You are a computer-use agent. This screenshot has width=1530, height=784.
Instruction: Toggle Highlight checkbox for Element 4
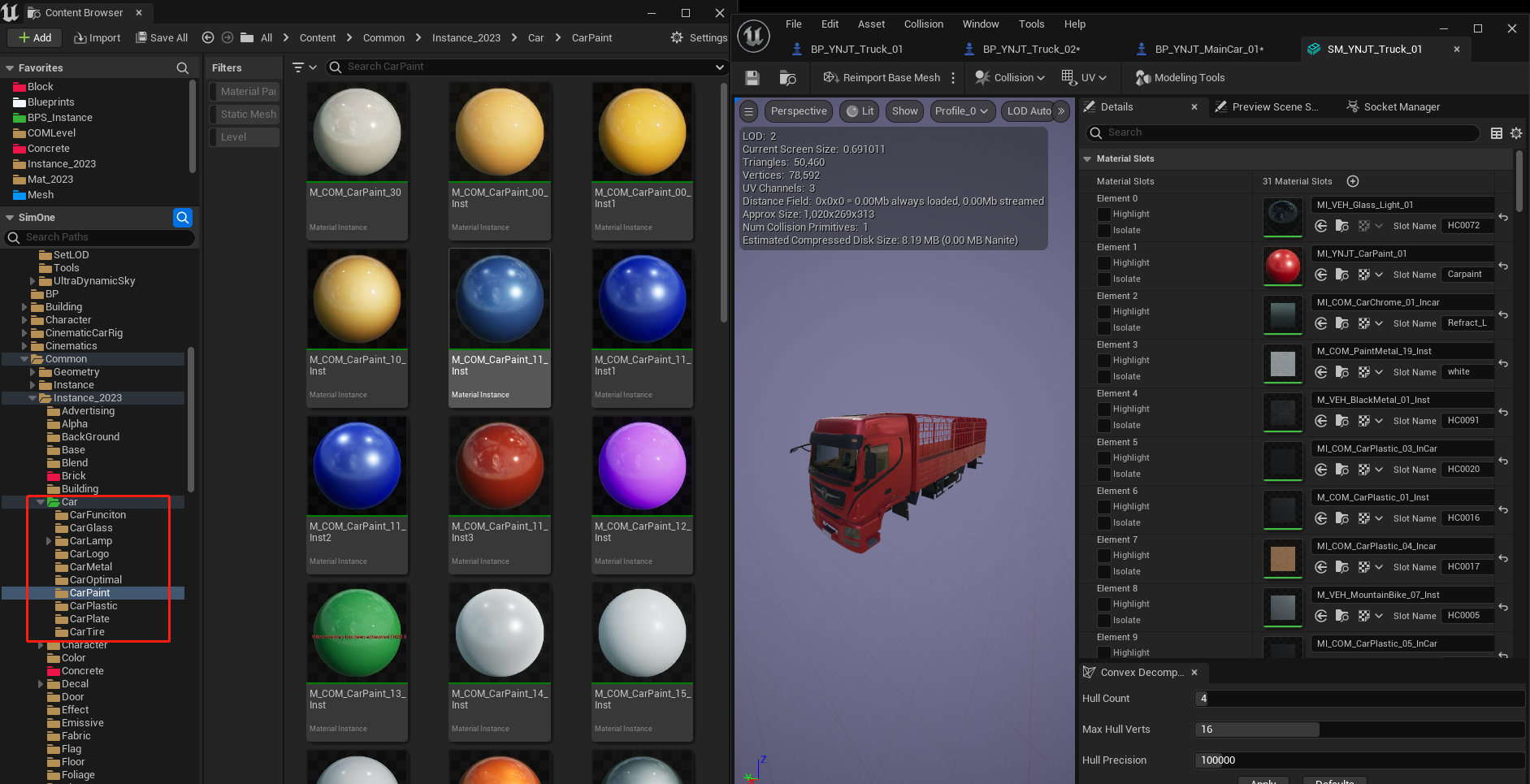pos(1104,409)
